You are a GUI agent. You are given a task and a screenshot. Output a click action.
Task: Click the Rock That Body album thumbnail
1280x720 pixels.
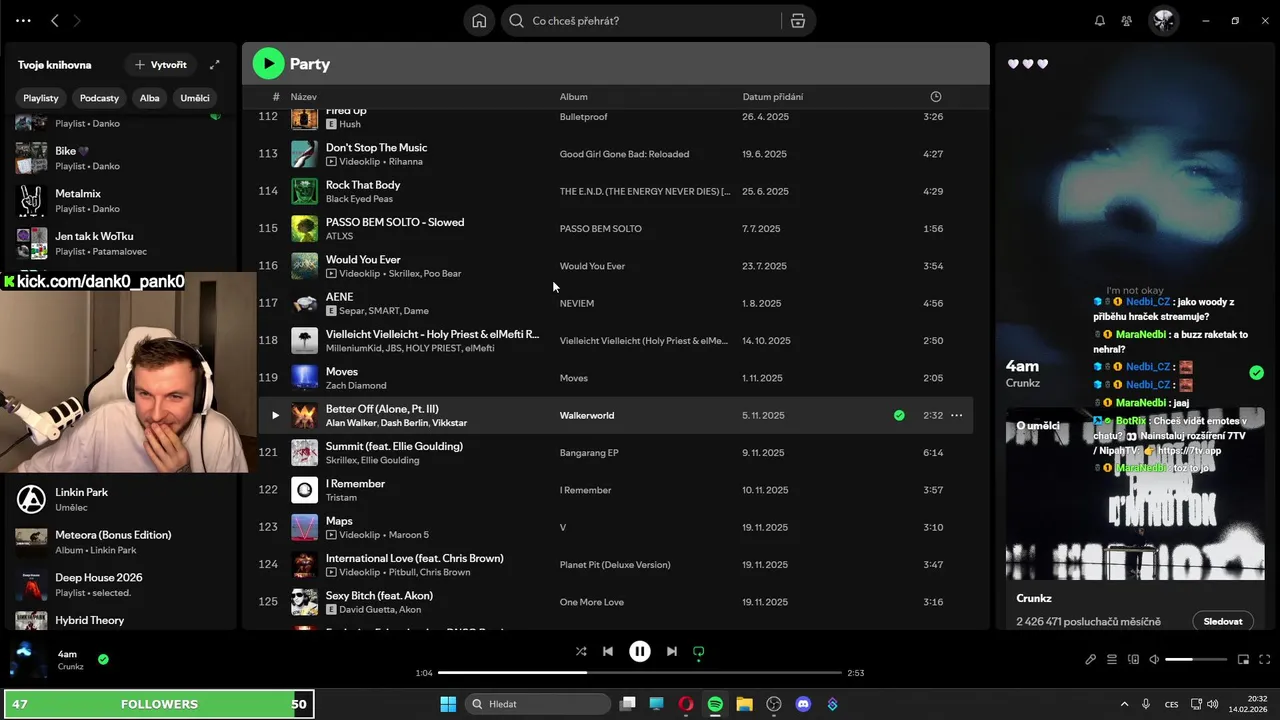[x=304, y=191]
